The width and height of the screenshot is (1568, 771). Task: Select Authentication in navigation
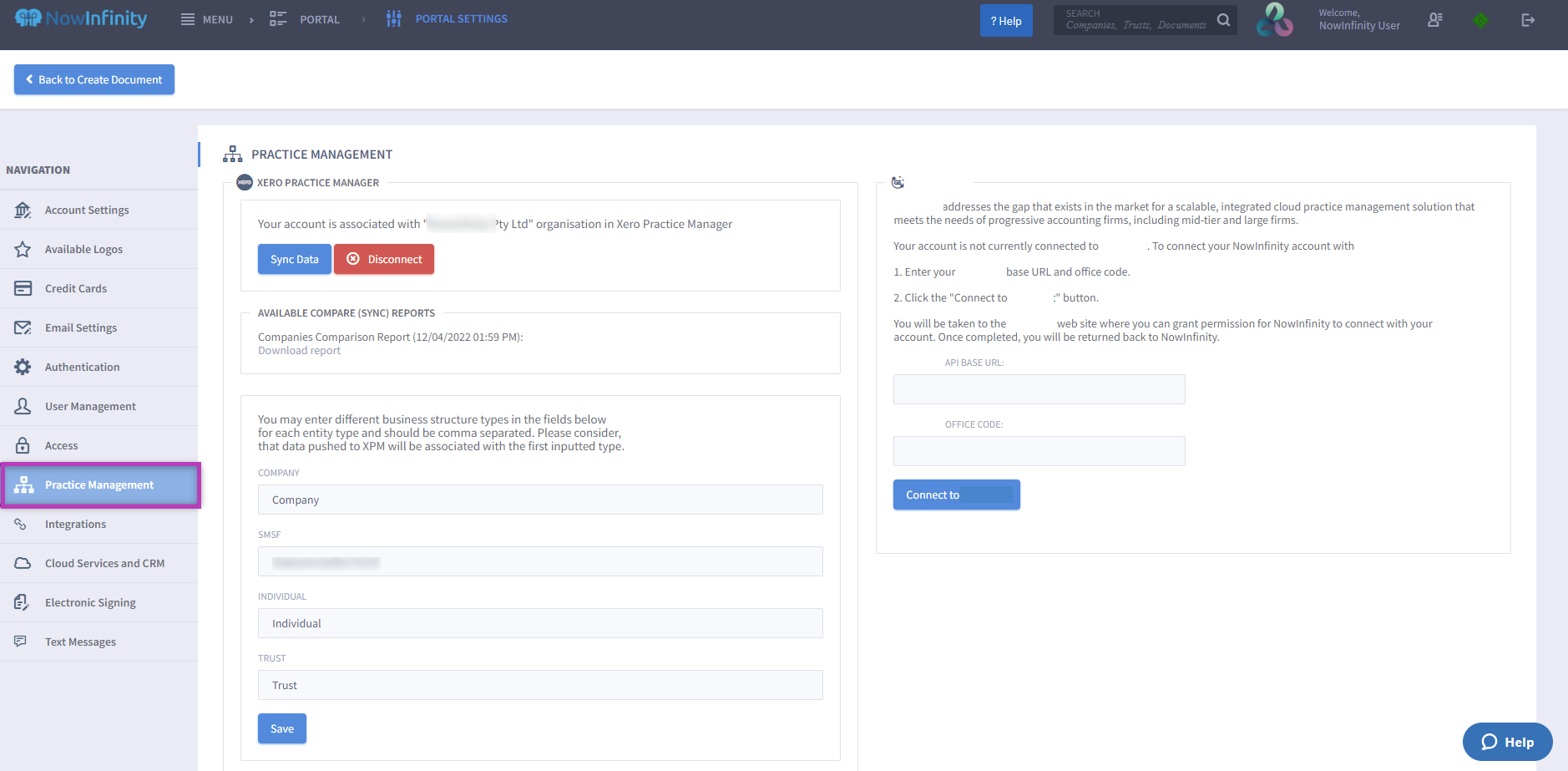pos(99,367)
